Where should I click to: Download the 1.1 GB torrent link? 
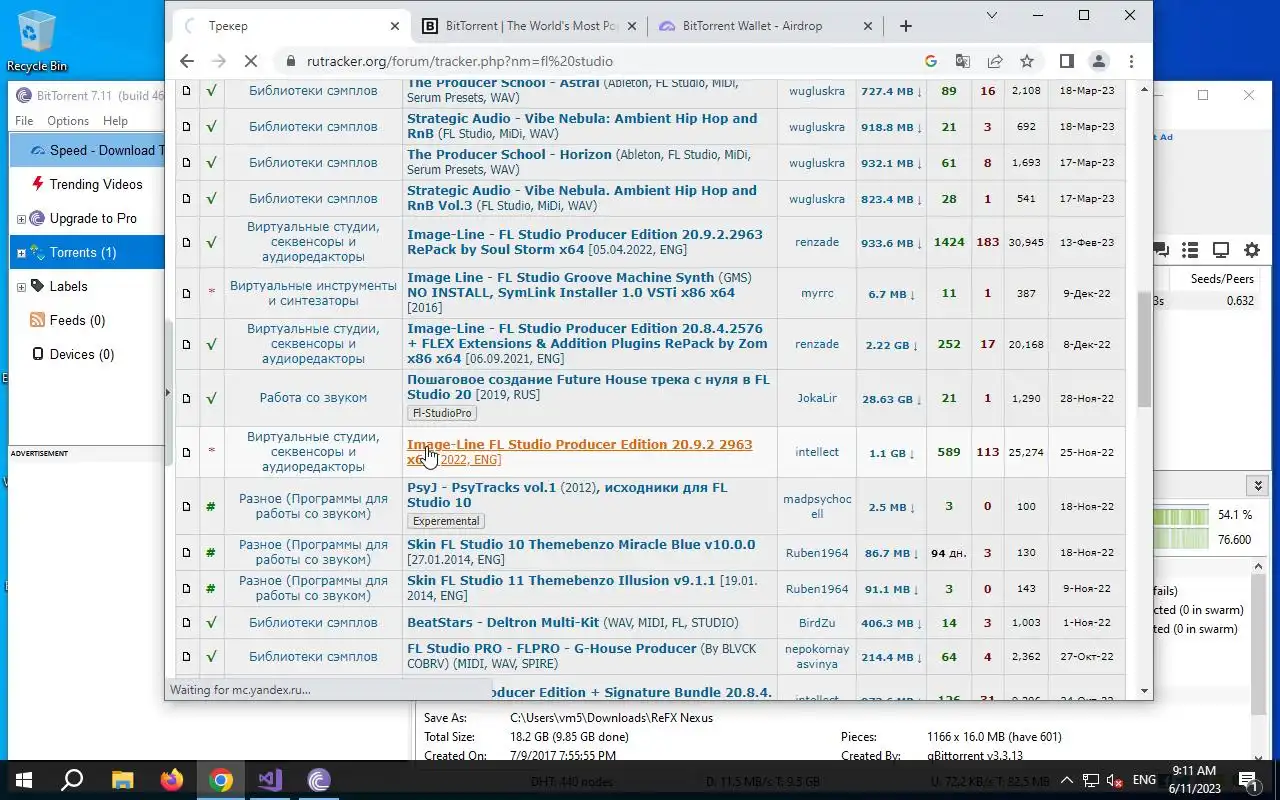[x=892, y=453]
